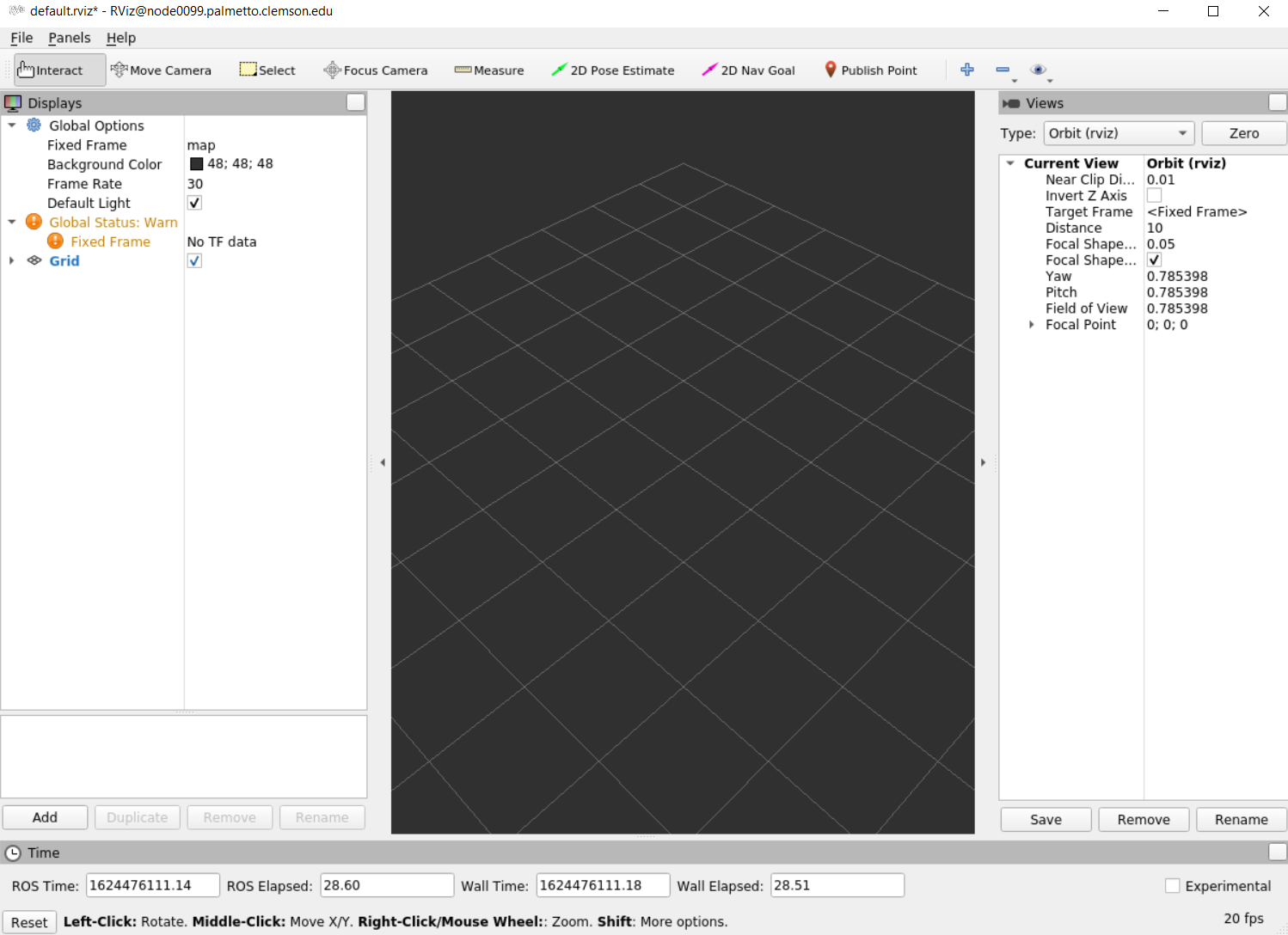Save the current view

click(1046, 820)
